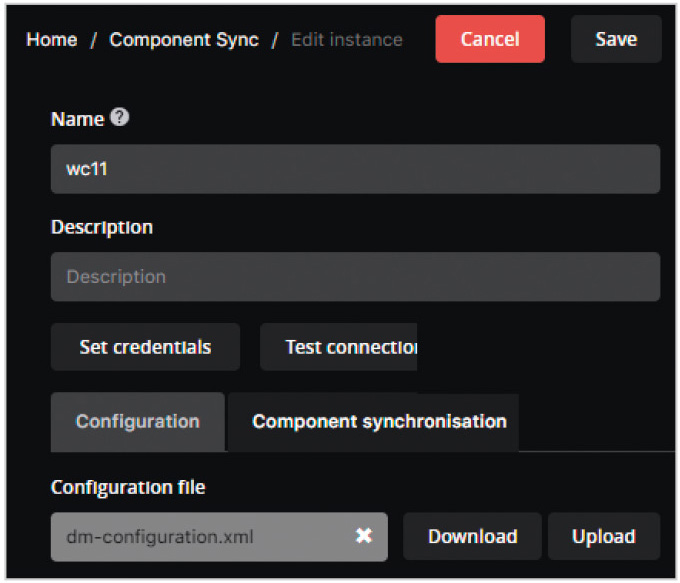
Task: Click the Name field label
Action: [x=77, y=119]
